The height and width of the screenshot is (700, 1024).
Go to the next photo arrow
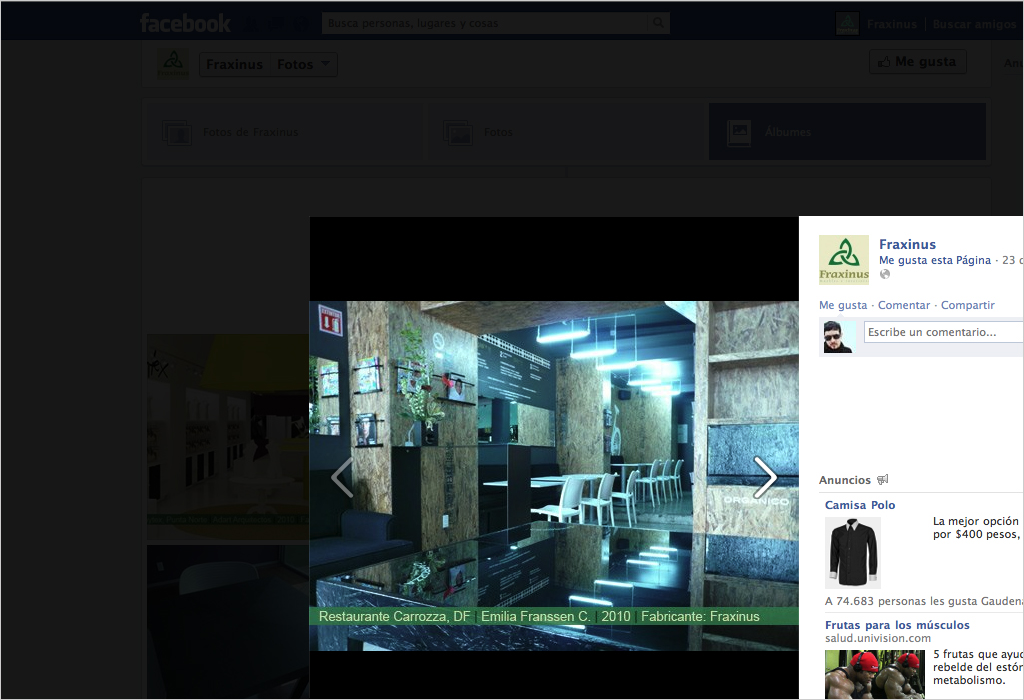point(765,477)
